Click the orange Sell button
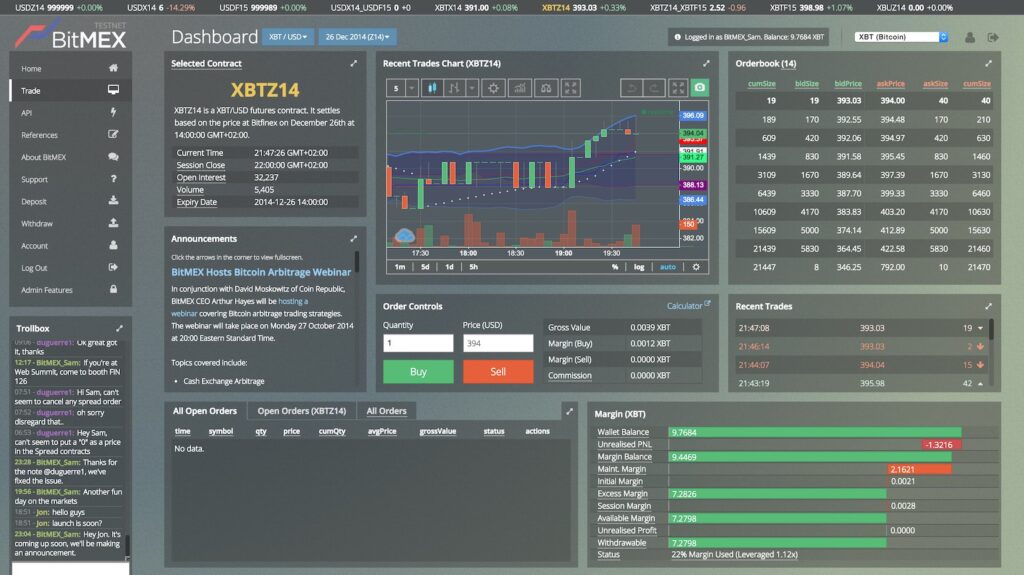The height and width of the screenshot is (575, 1024). pyautogui.click(x=498, y=372)
